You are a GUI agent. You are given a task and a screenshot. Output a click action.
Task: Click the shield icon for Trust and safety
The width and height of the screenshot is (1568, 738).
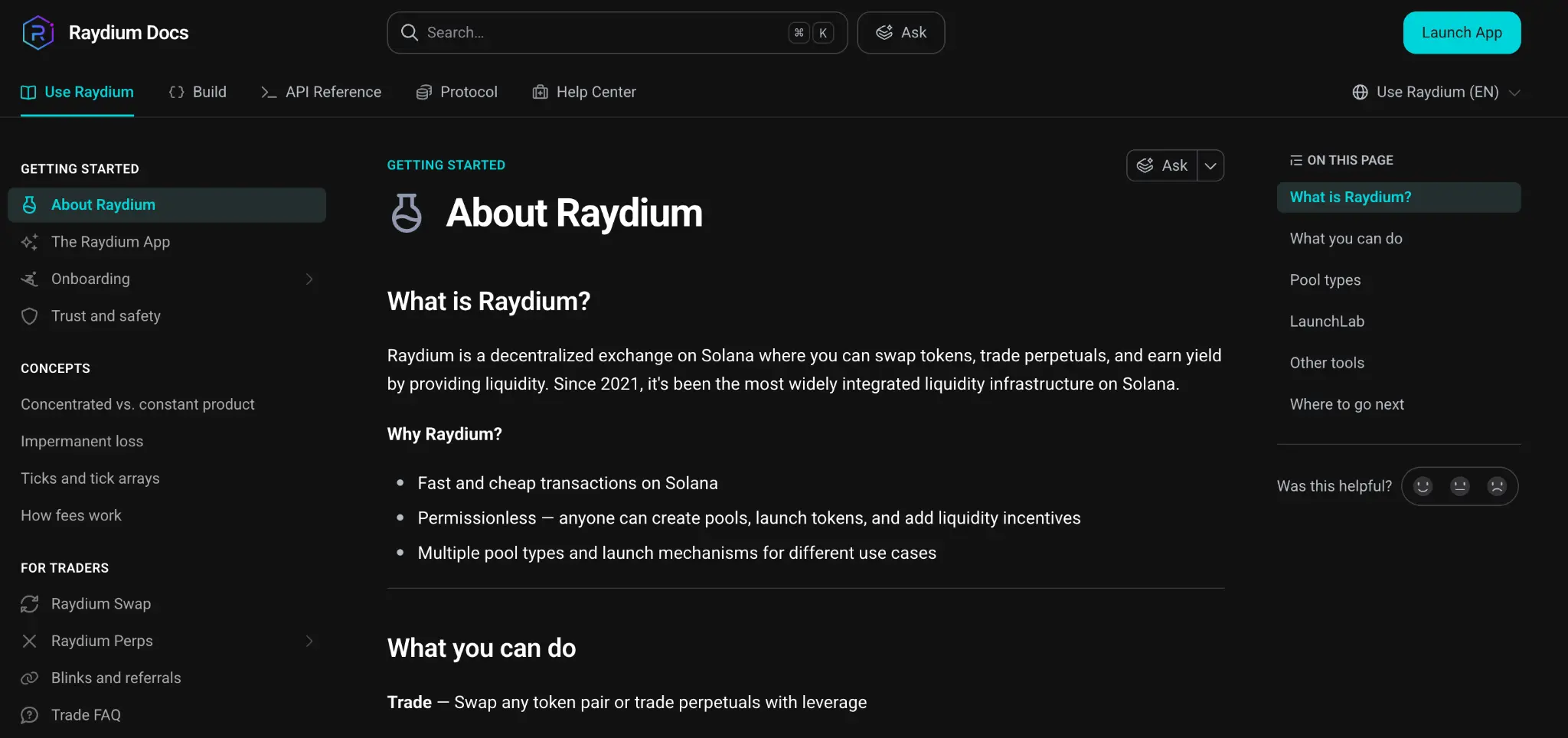29,316
